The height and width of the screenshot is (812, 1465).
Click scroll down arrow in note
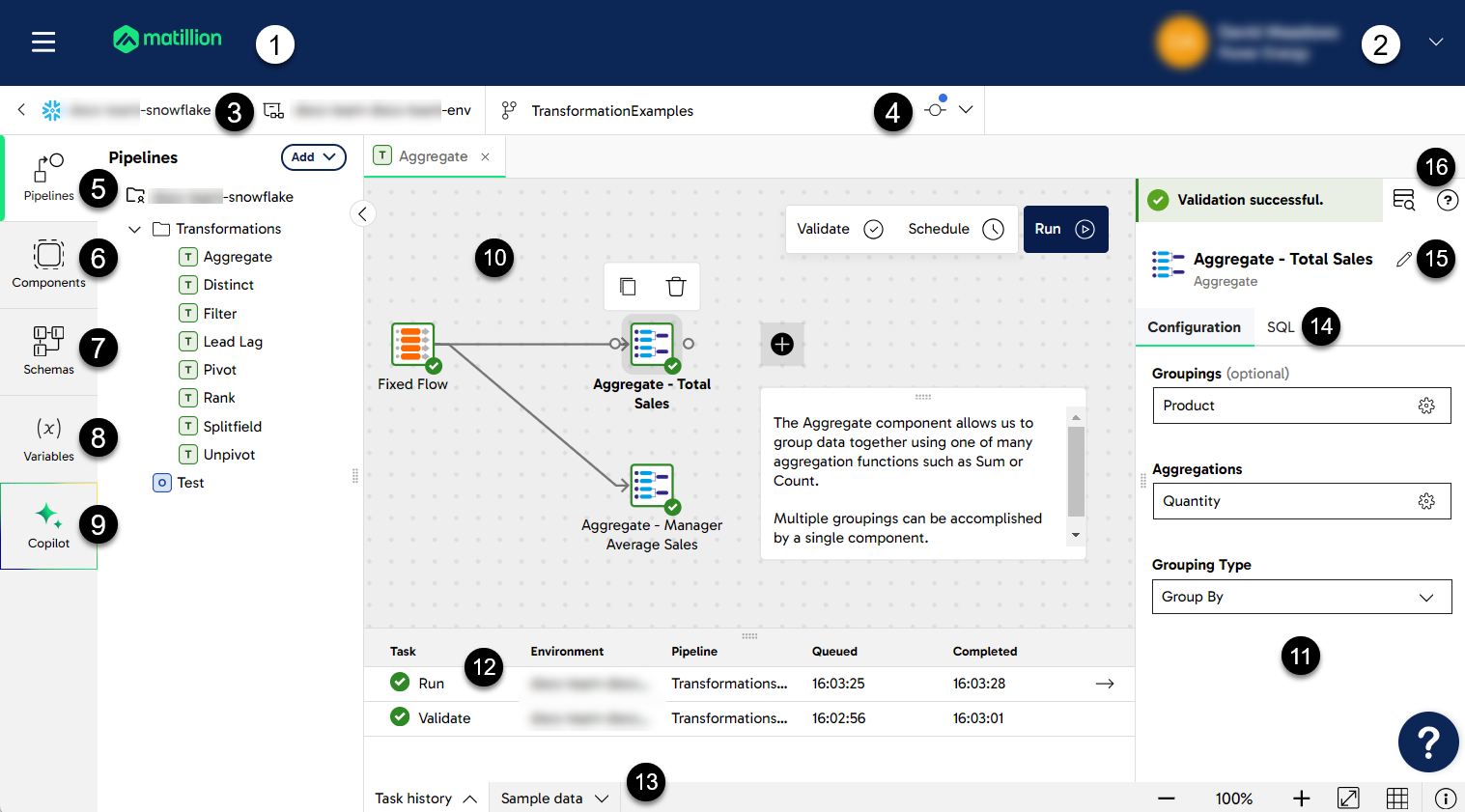click(1075, 535)
